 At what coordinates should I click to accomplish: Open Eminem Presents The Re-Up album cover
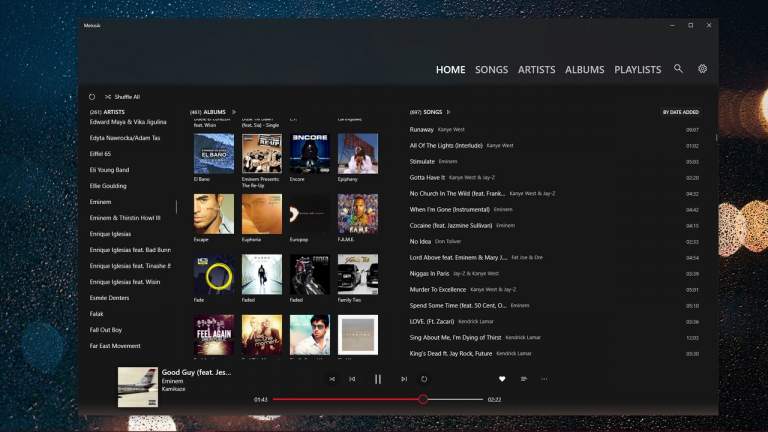point(262,153)
